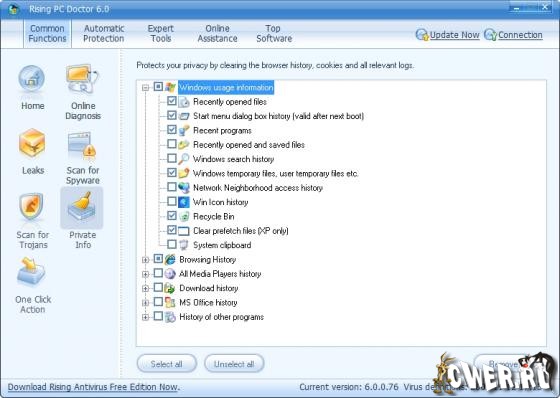Expand All Media Players history node
The image size is (560, 398).
click(x=145, y=274)
